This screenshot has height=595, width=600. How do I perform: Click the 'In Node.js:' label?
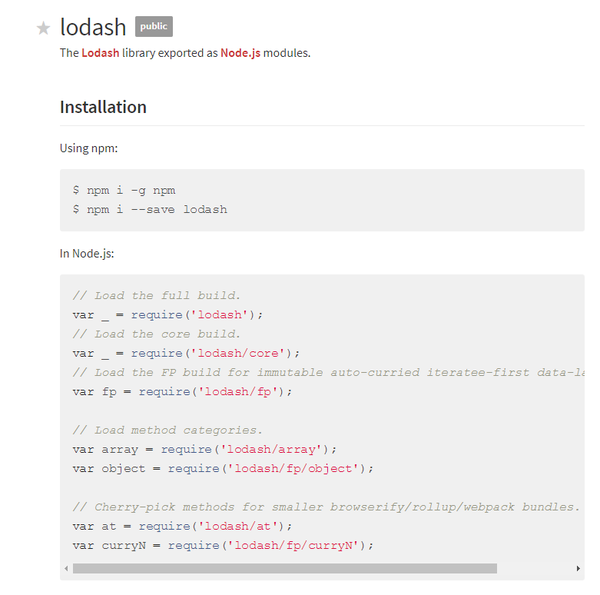87,254
